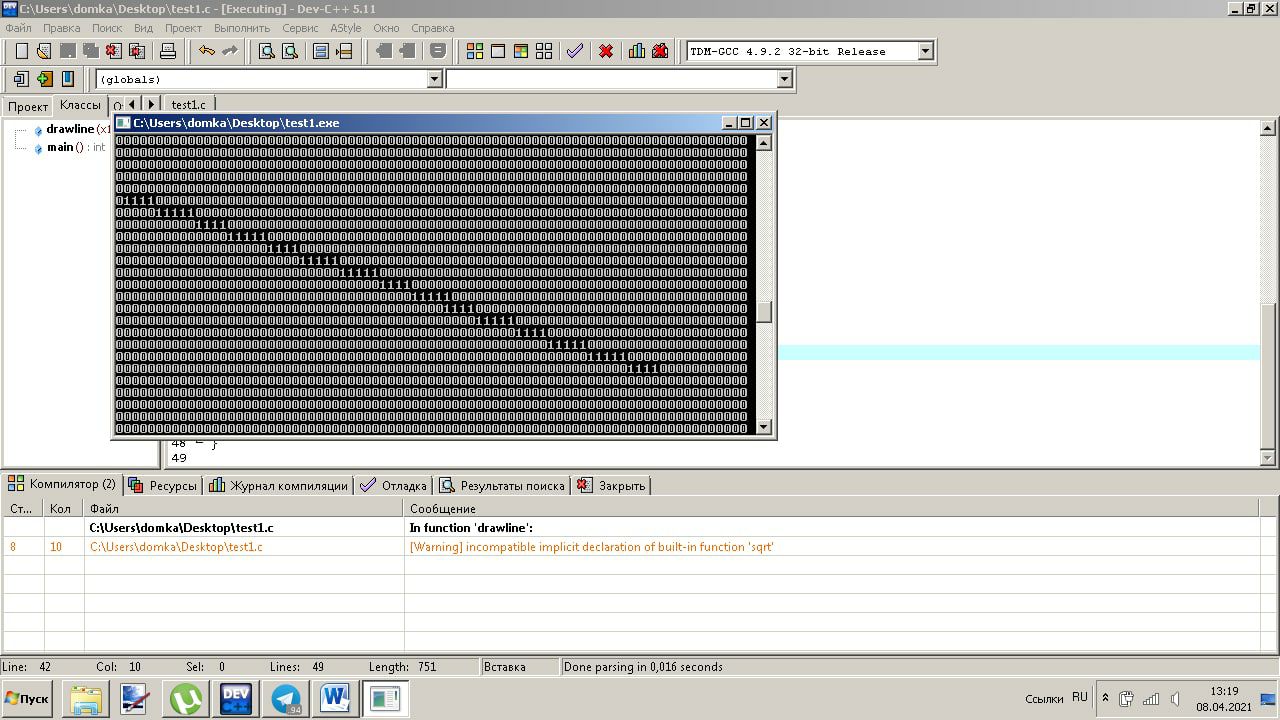Viewport: 1280px width, 720px height.
Task: Open the Проект menu
Action: point(183,28)
